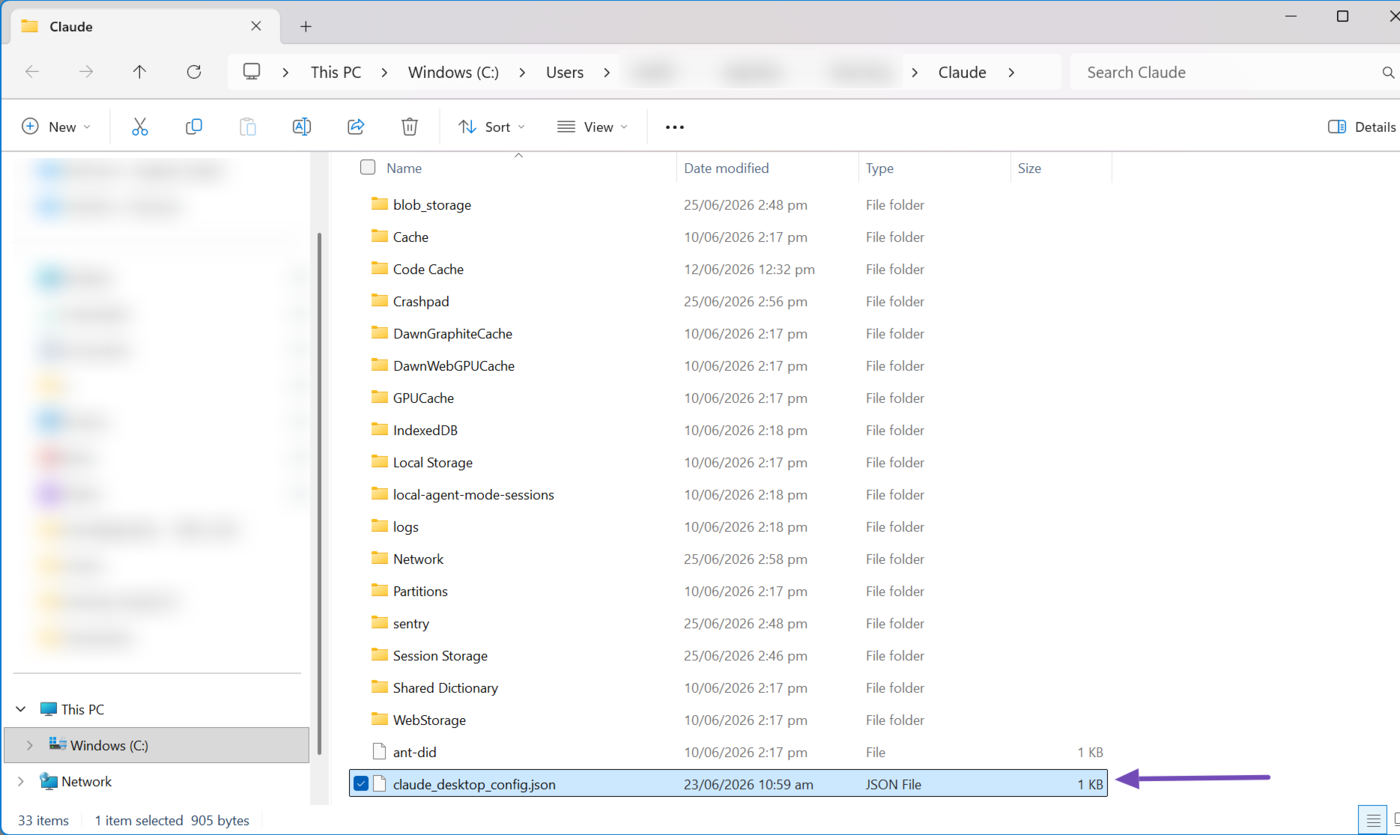Expand chevron after Windows (C:) in address bar
This screenshot has height=835, width=1400.
(522, 72)
